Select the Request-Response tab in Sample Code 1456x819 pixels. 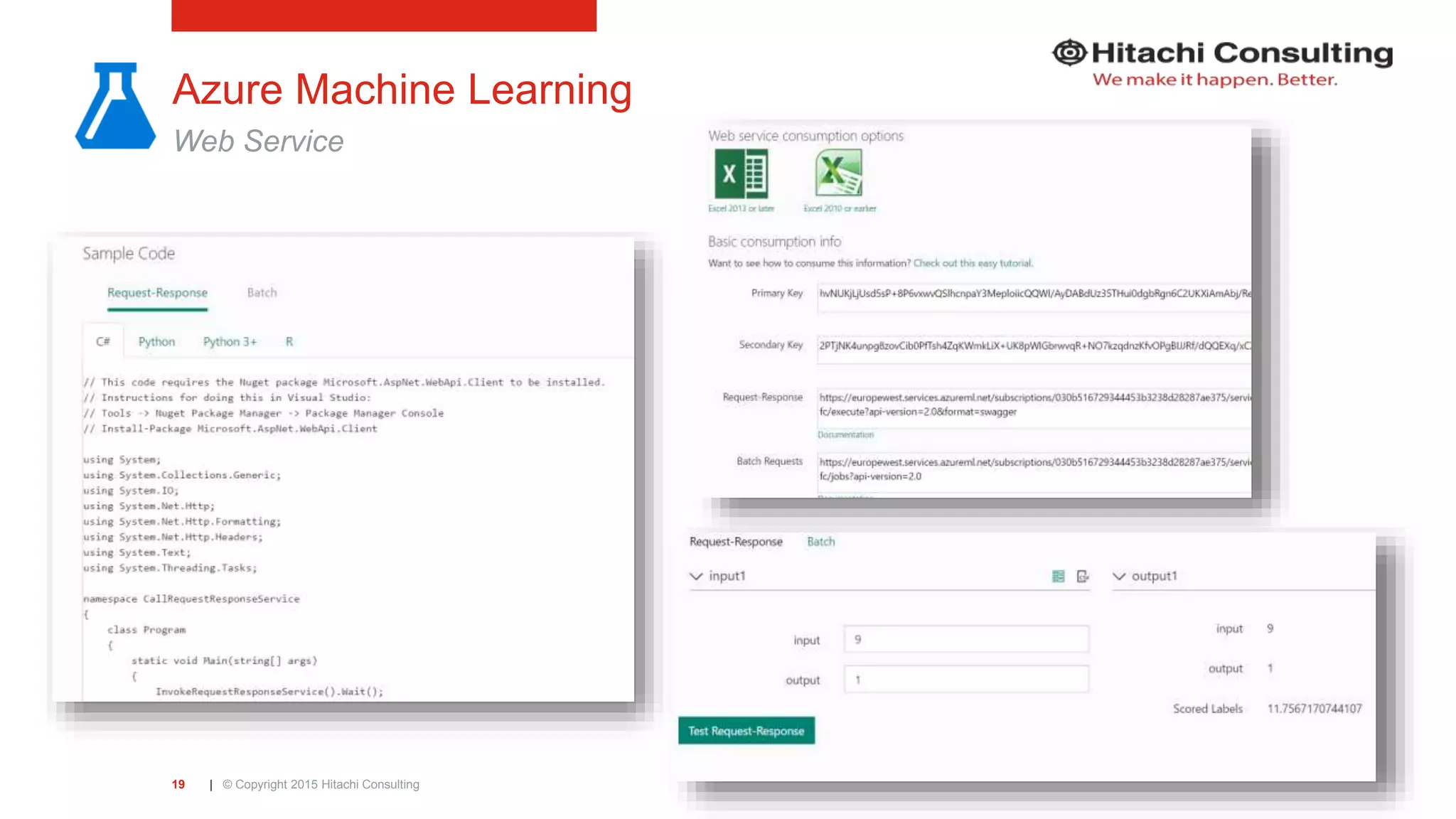[157, 293]
